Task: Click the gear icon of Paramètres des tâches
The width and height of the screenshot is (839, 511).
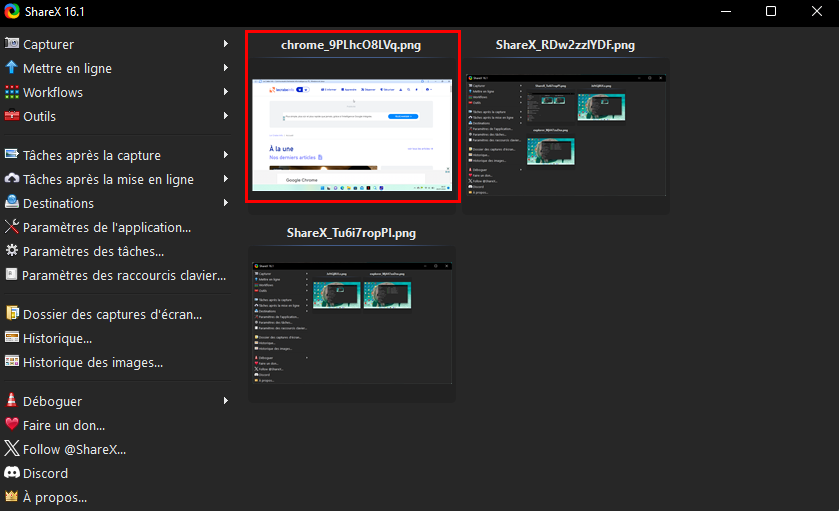Action: [12, 250]
